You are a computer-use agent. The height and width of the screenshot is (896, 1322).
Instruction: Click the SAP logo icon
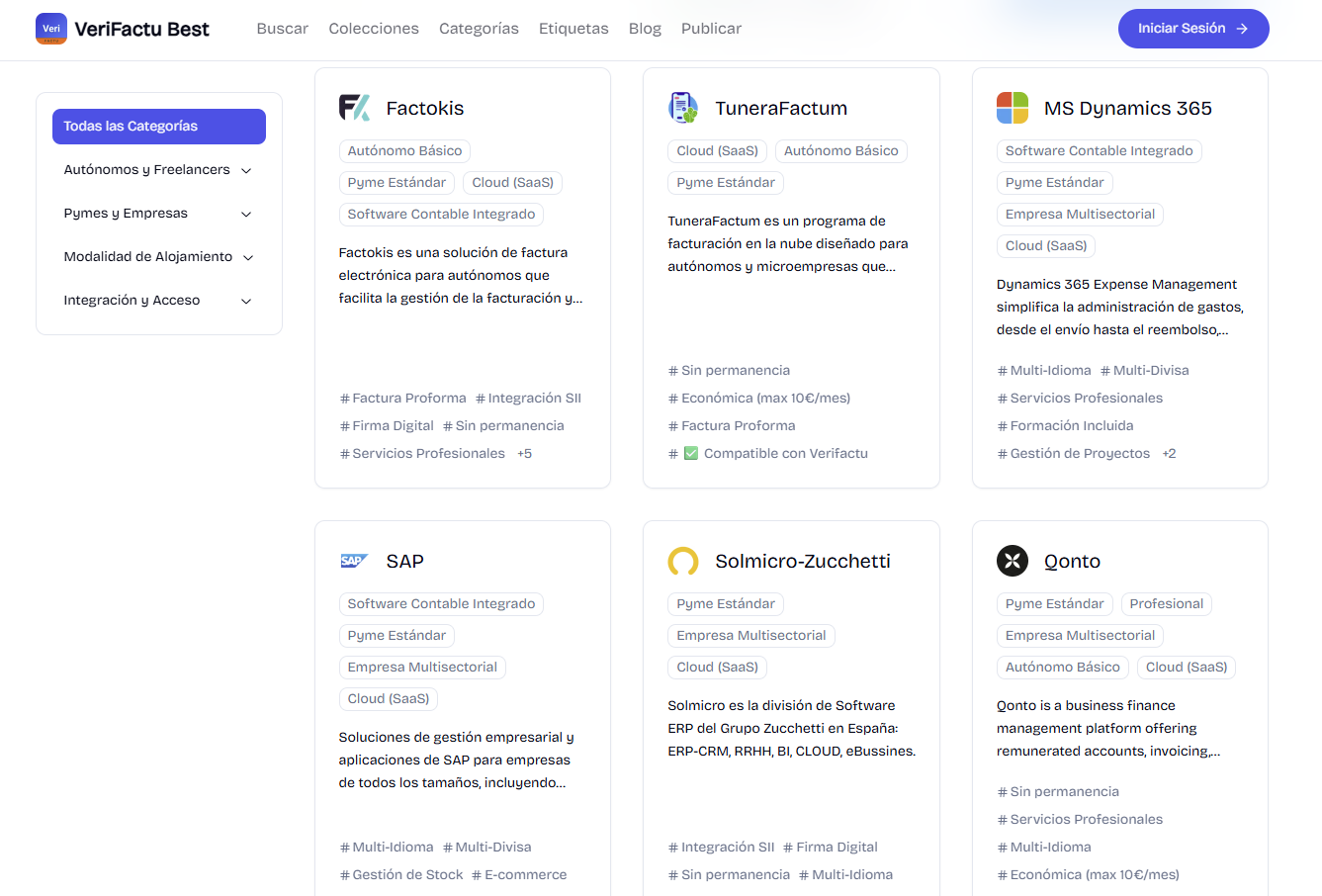point(355,561)
